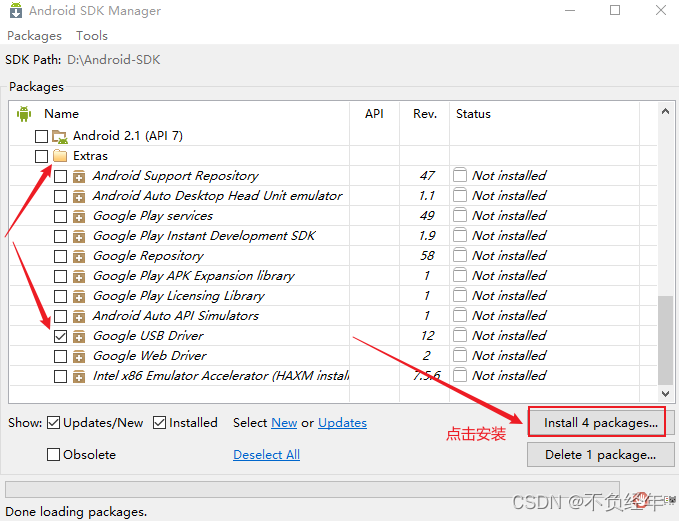
Task: Click the package icon for Google Web Driver
Action: pyautogui.click(x=79, y=356)
